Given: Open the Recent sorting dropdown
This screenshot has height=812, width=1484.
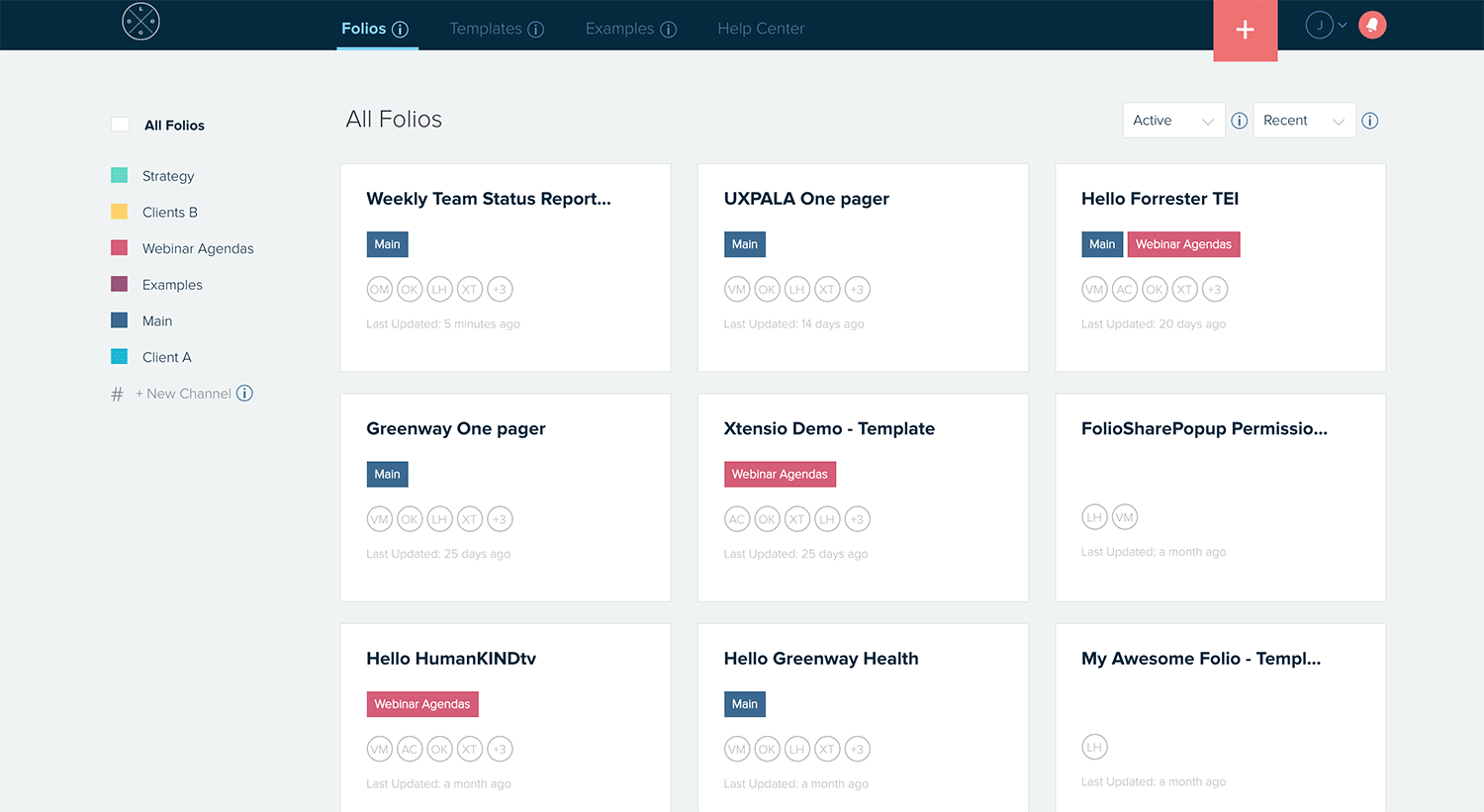Looking at the screenshot, I should point(1304,120).
